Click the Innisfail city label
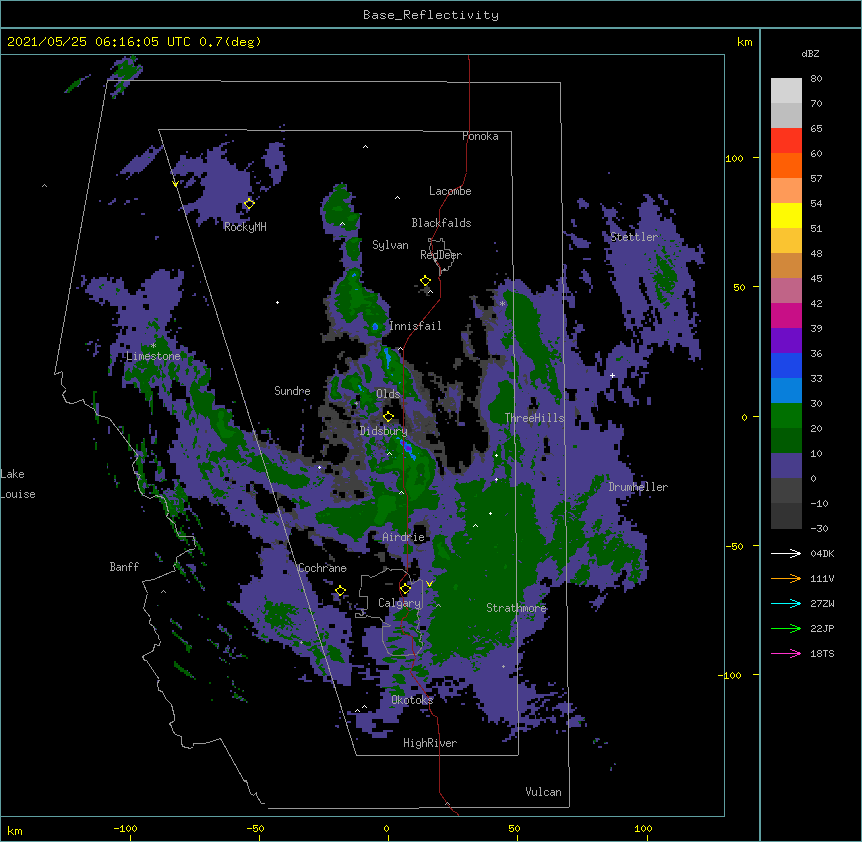The height and width of the screenshot is (842, 862). click(x=415, y=326)
